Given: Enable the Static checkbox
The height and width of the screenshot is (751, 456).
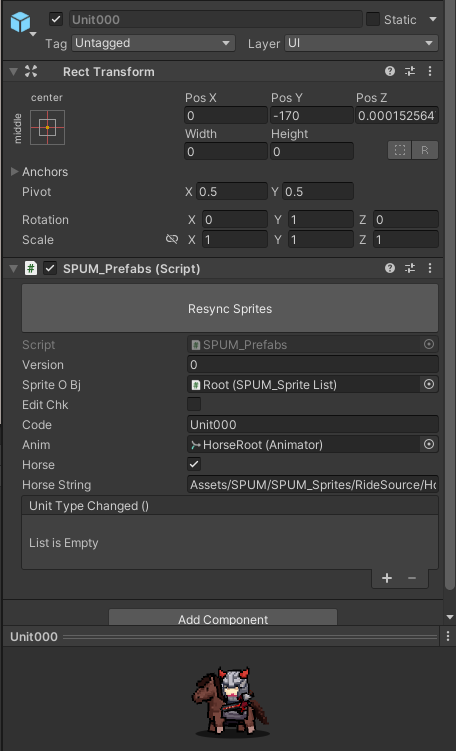Looking at the screenshot, I should pyautogui.click(x=373, y=20).
